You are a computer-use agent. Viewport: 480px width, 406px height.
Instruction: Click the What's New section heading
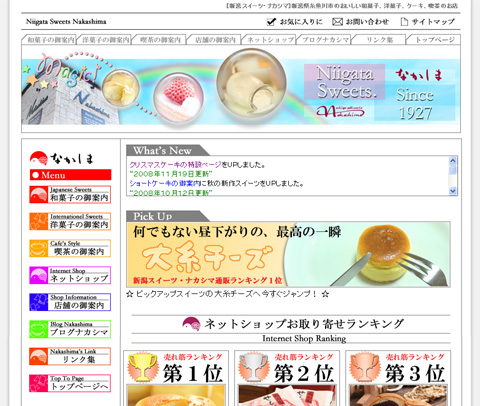162,151
